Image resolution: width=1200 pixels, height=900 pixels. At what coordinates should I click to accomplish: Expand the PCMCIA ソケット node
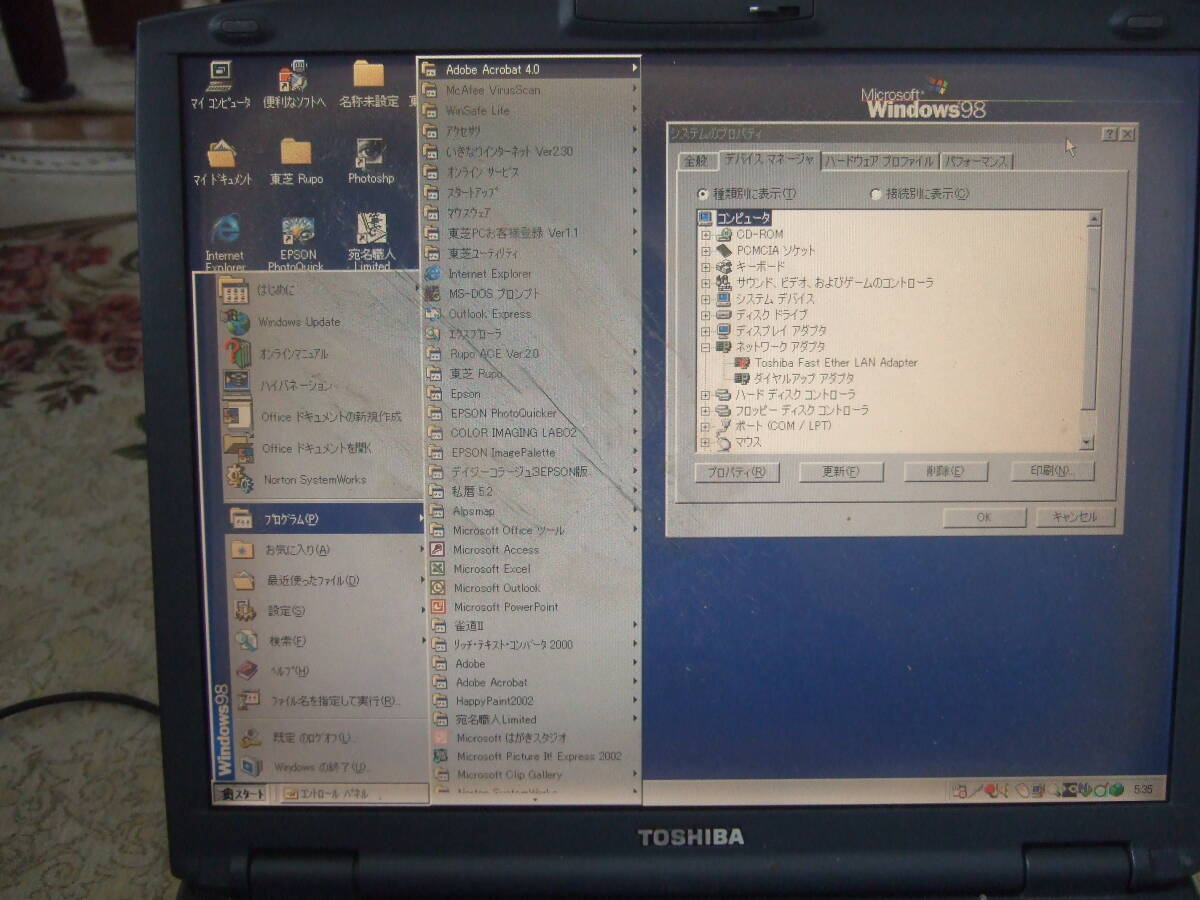706,251
